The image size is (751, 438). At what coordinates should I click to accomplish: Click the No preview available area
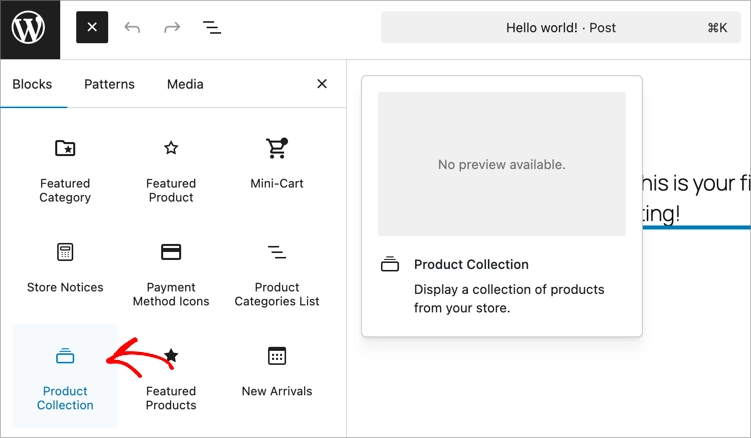click(x=501, y=164)
